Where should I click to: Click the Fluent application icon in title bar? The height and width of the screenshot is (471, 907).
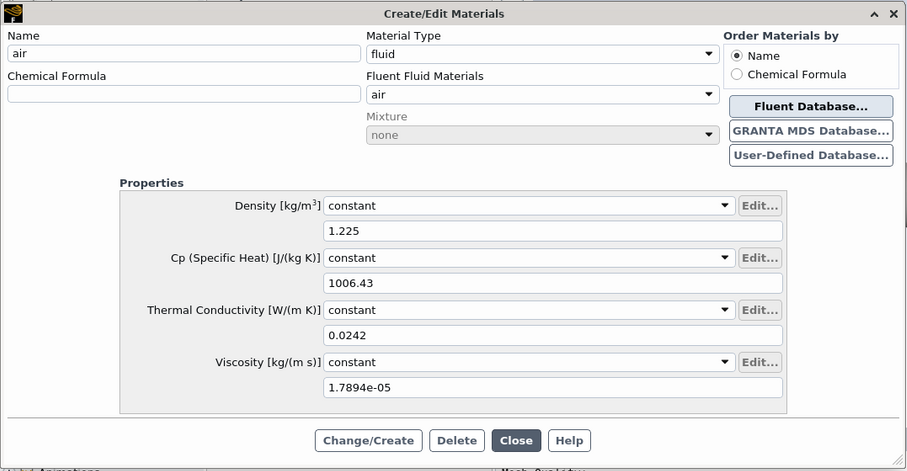(13, 14)
